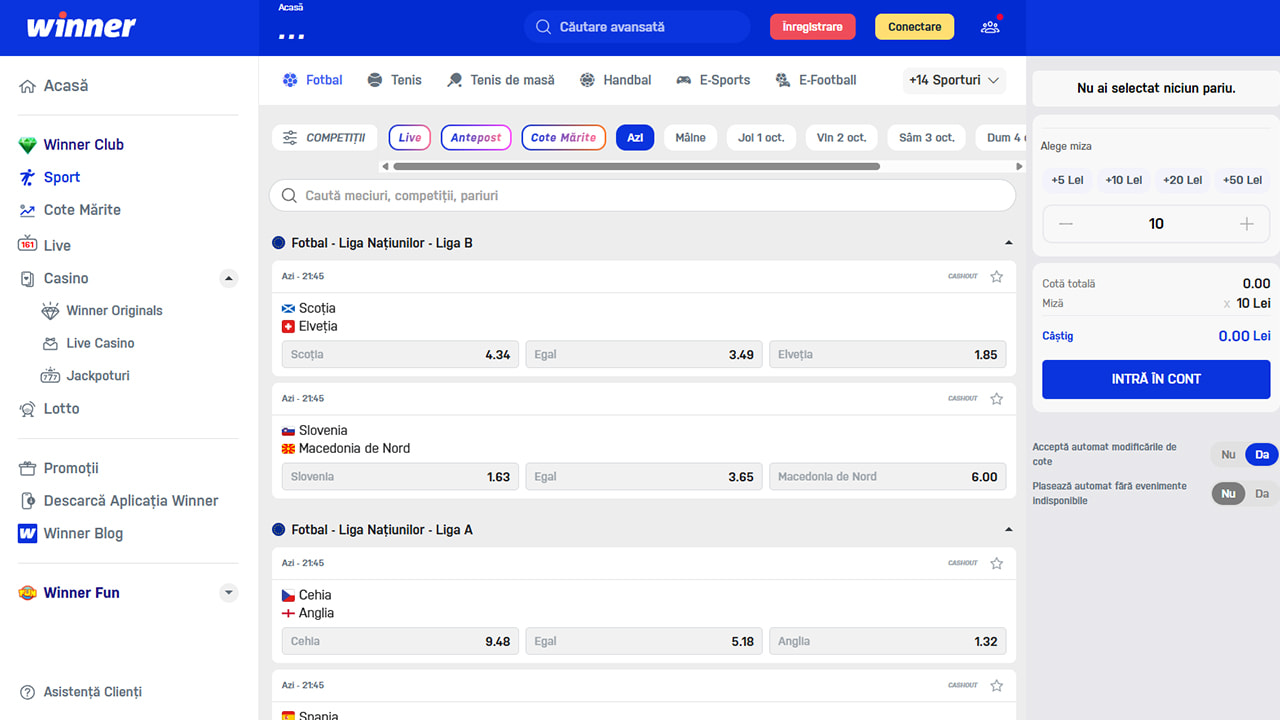This screenshot has height=720, width=1280.
Task: Favorite the Scoția vs Elveția match star
Action: coord(996,277)
